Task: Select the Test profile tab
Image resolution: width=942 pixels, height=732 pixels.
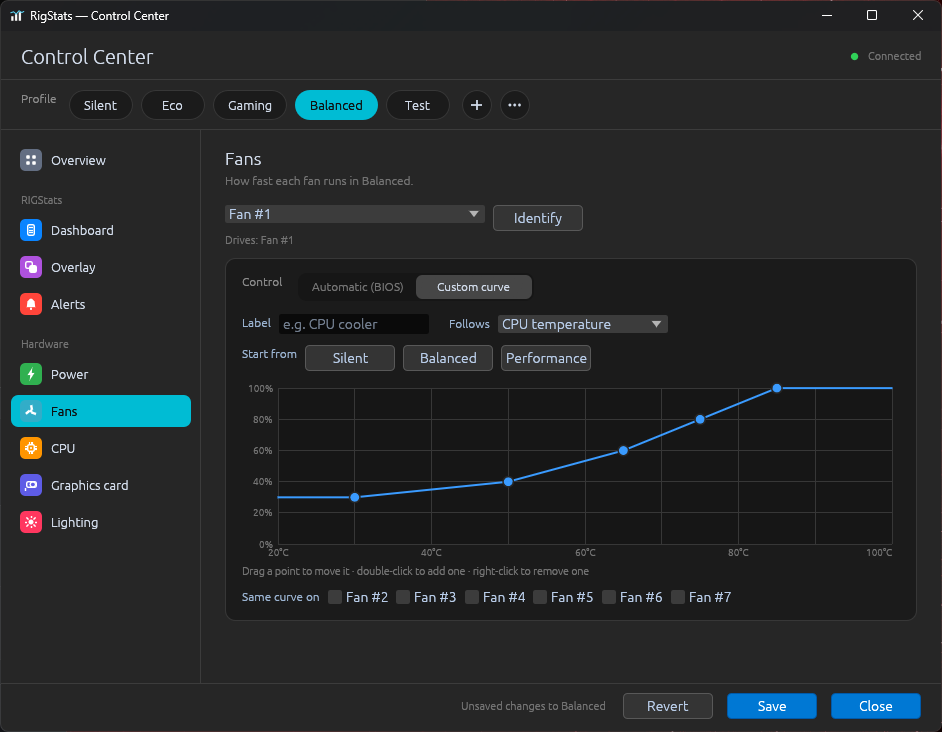Action: point(418,105)
